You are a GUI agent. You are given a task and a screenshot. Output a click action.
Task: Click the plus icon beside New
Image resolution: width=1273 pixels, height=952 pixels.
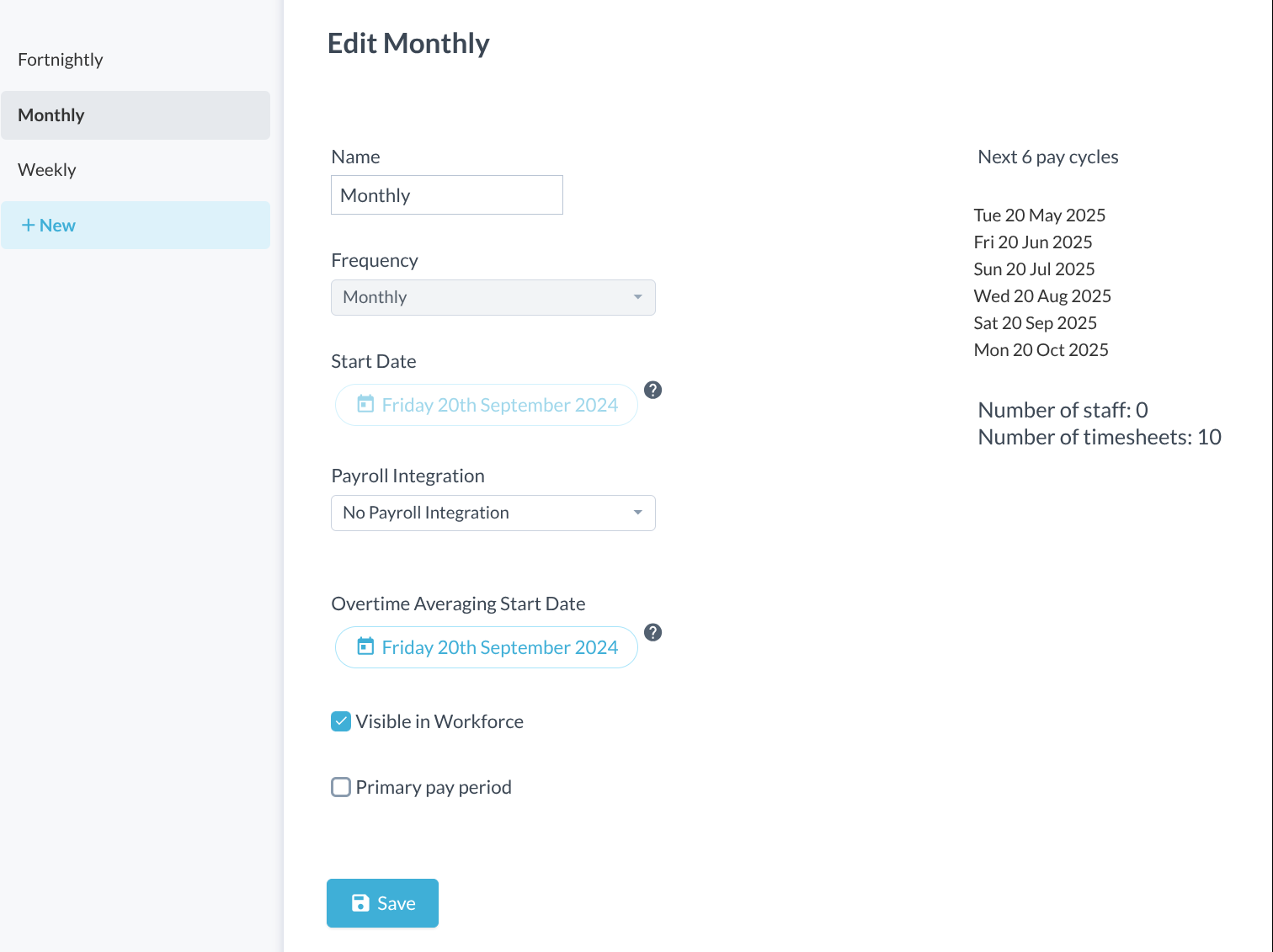click(x=28, y=226)
